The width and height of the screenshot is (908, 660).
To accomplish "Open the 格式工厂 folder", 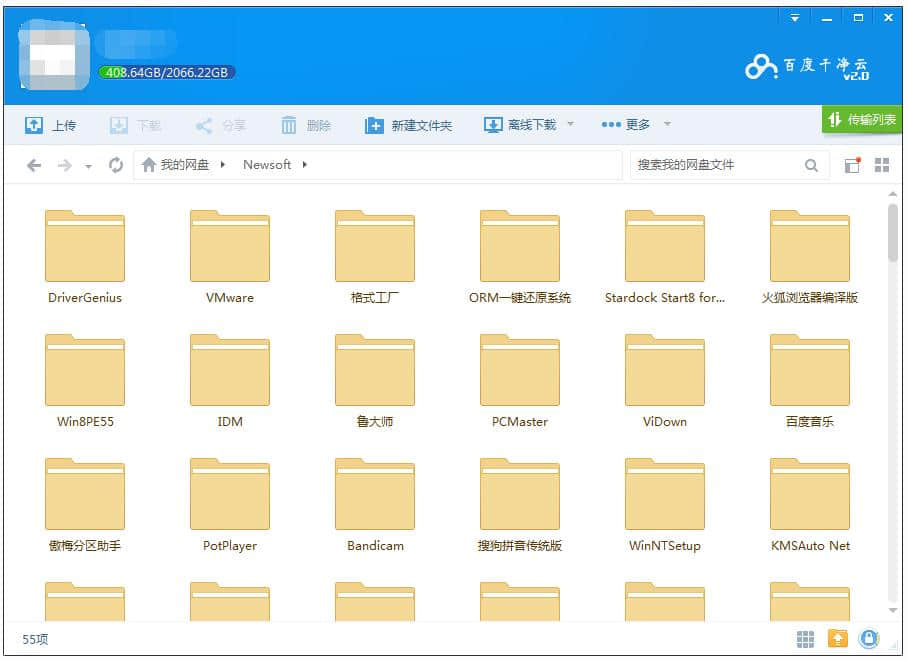I will click(375, 246).
